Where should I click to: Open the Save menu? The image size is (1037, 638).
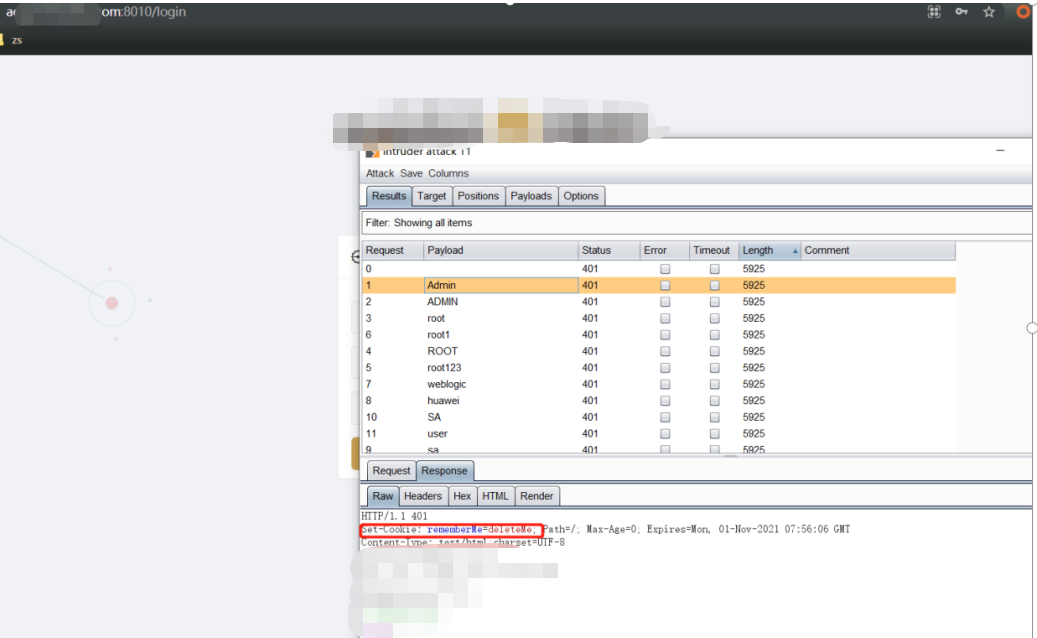[x=411, y=173]
